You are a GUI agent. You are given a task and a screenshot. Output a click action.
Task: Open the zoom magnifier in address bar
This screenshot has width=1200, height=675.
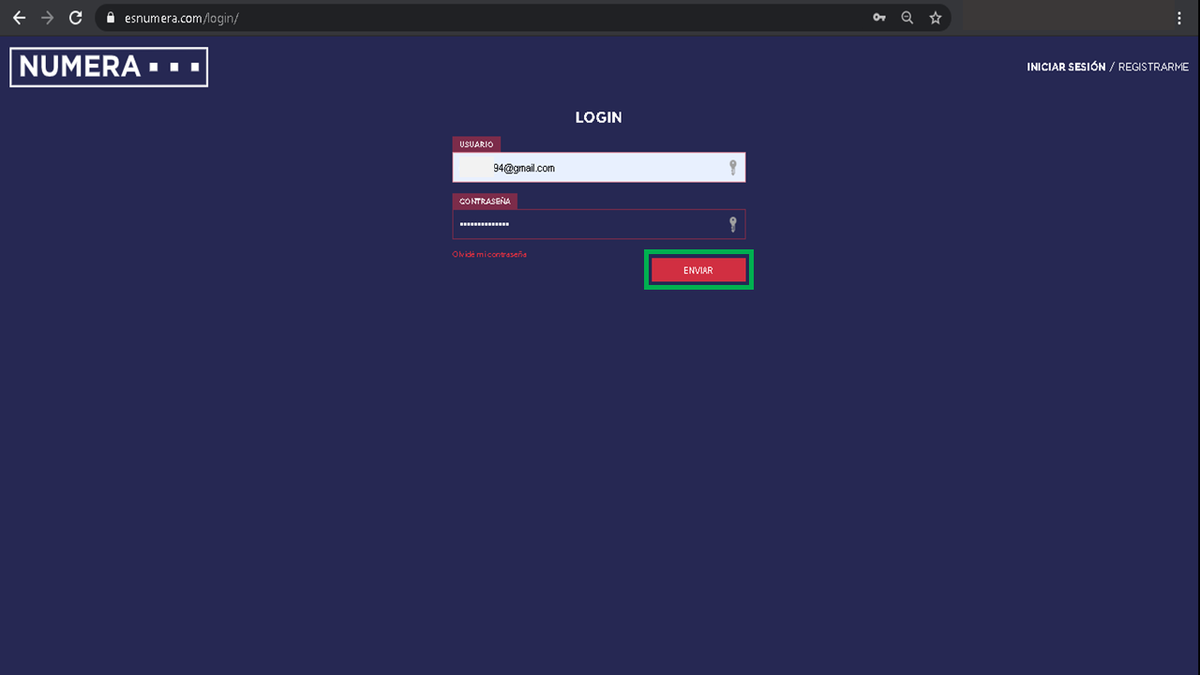[x=907, y=18]
